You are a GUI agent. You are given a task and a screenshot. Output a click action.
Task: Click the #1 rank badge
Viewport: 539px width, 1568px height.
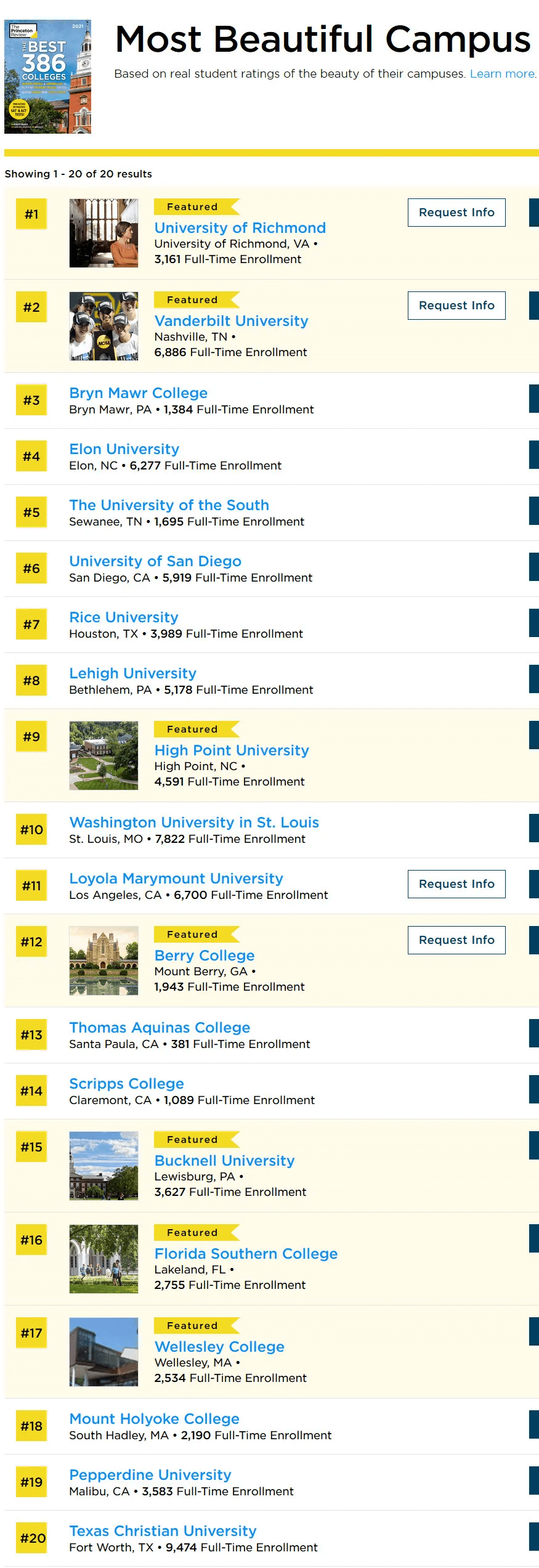pyautogui.click(x=31, y=214)
